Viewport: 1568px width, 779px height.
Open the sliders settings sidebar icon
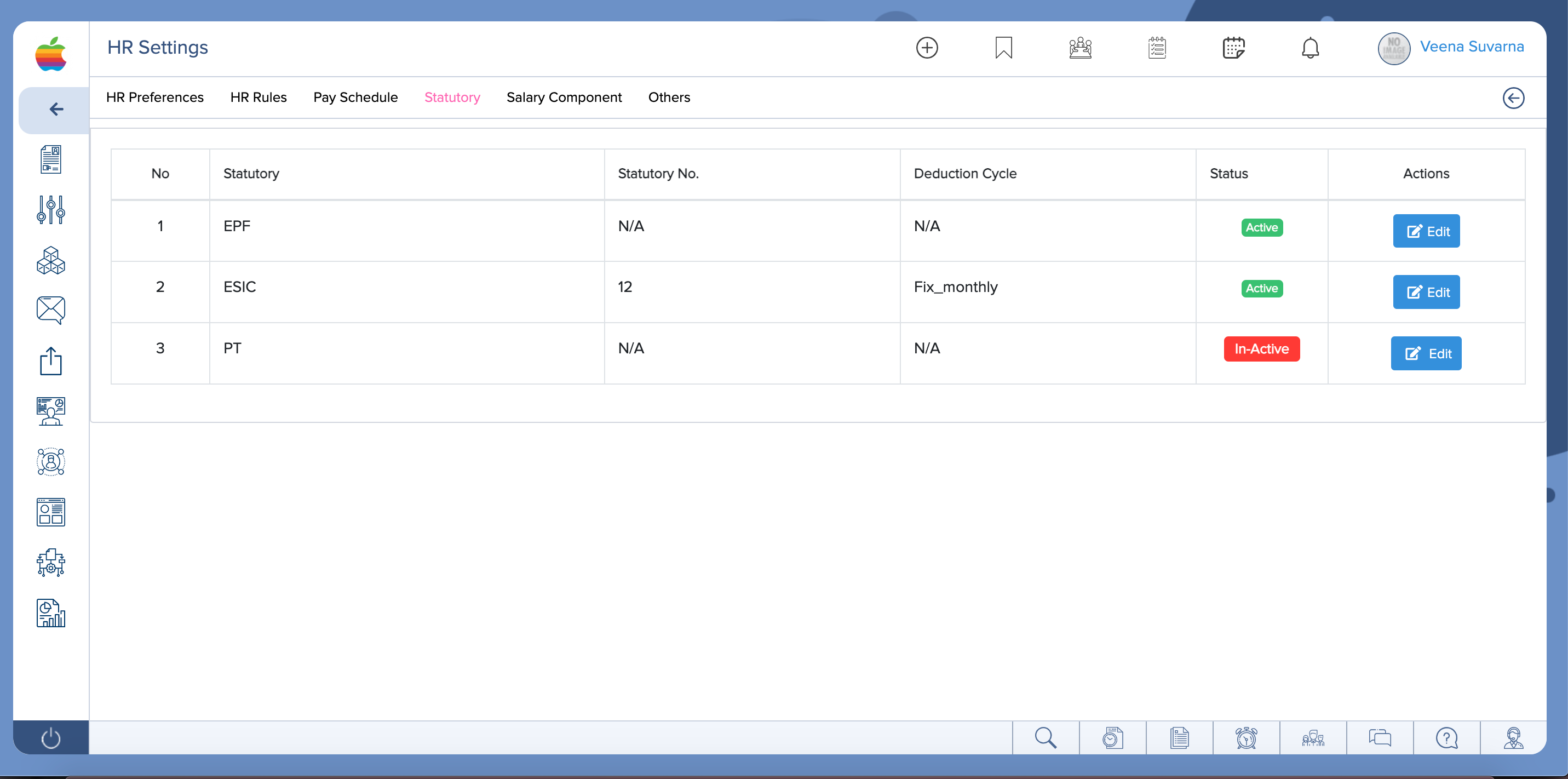point(50,210)
